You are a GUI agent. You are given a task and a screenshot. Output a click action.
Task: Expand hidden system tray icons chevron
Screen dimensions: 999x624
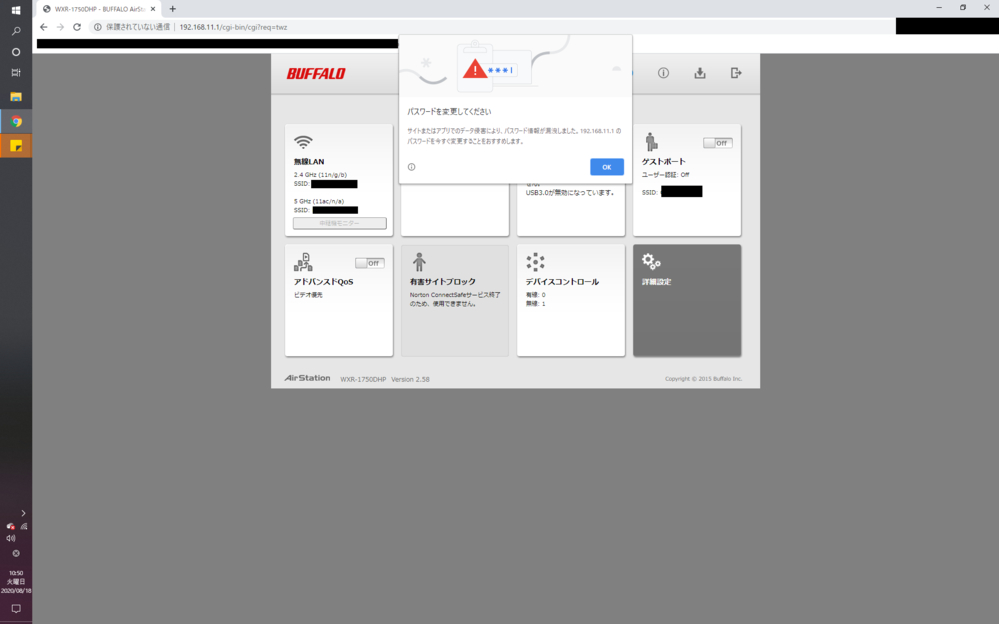23,513
